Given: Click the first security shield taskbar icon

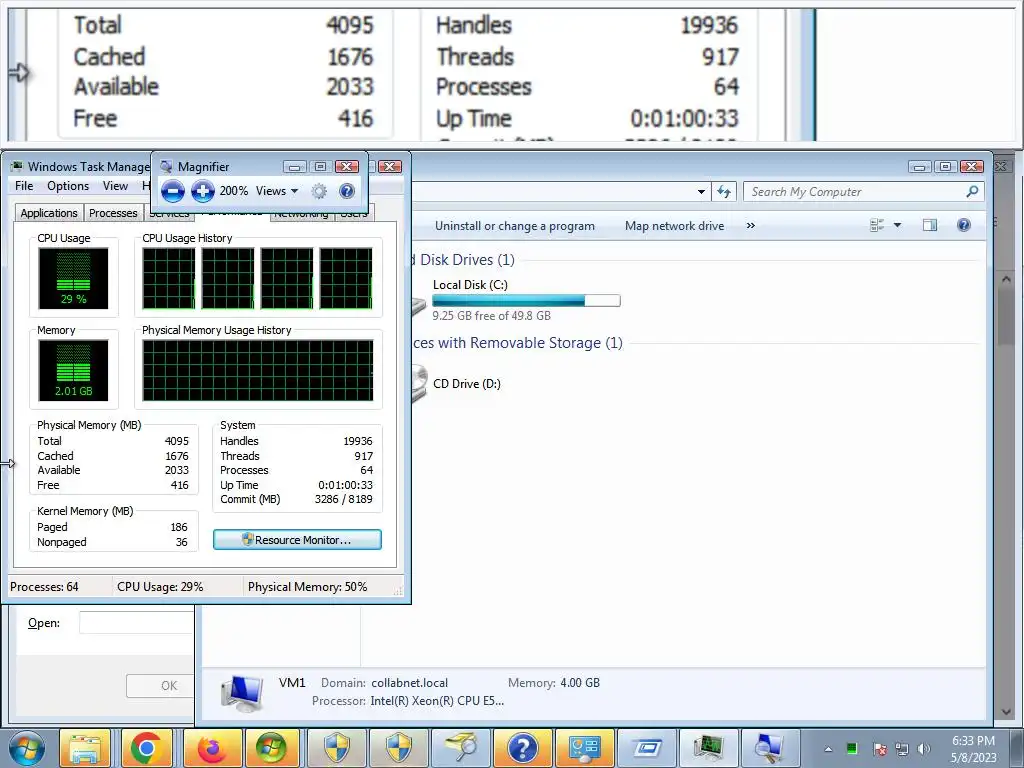Looking at the screenshot, I should 336,748.
